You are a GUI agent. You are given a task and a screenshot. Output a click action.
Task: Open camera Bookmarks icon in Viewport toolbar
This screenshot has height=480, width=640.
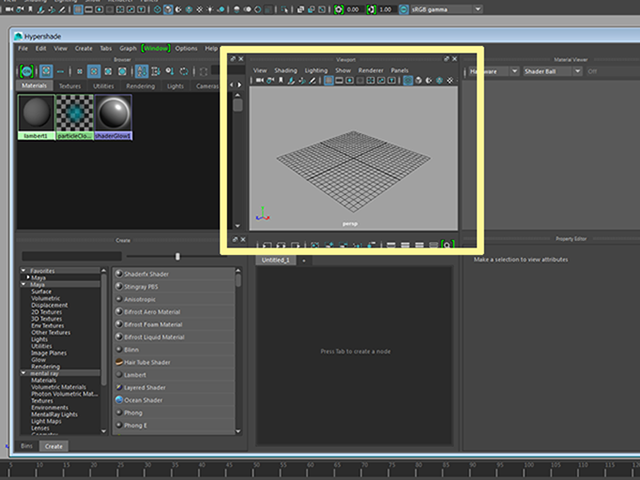tap(281, 80)
